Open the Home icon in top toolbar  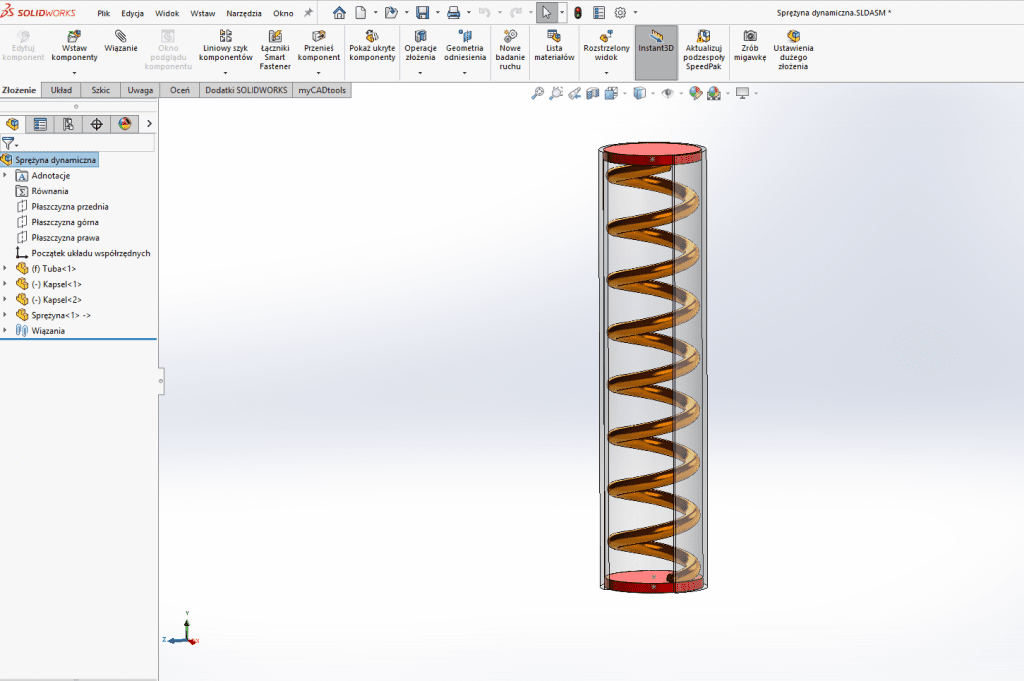(339, 13)
